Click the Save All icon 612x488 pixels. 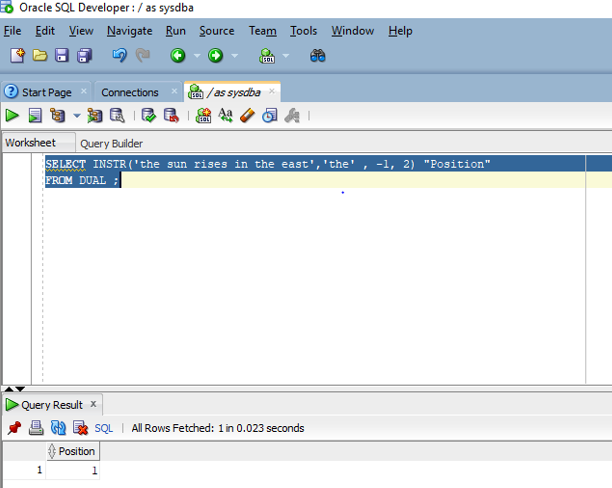coord(84,55)
